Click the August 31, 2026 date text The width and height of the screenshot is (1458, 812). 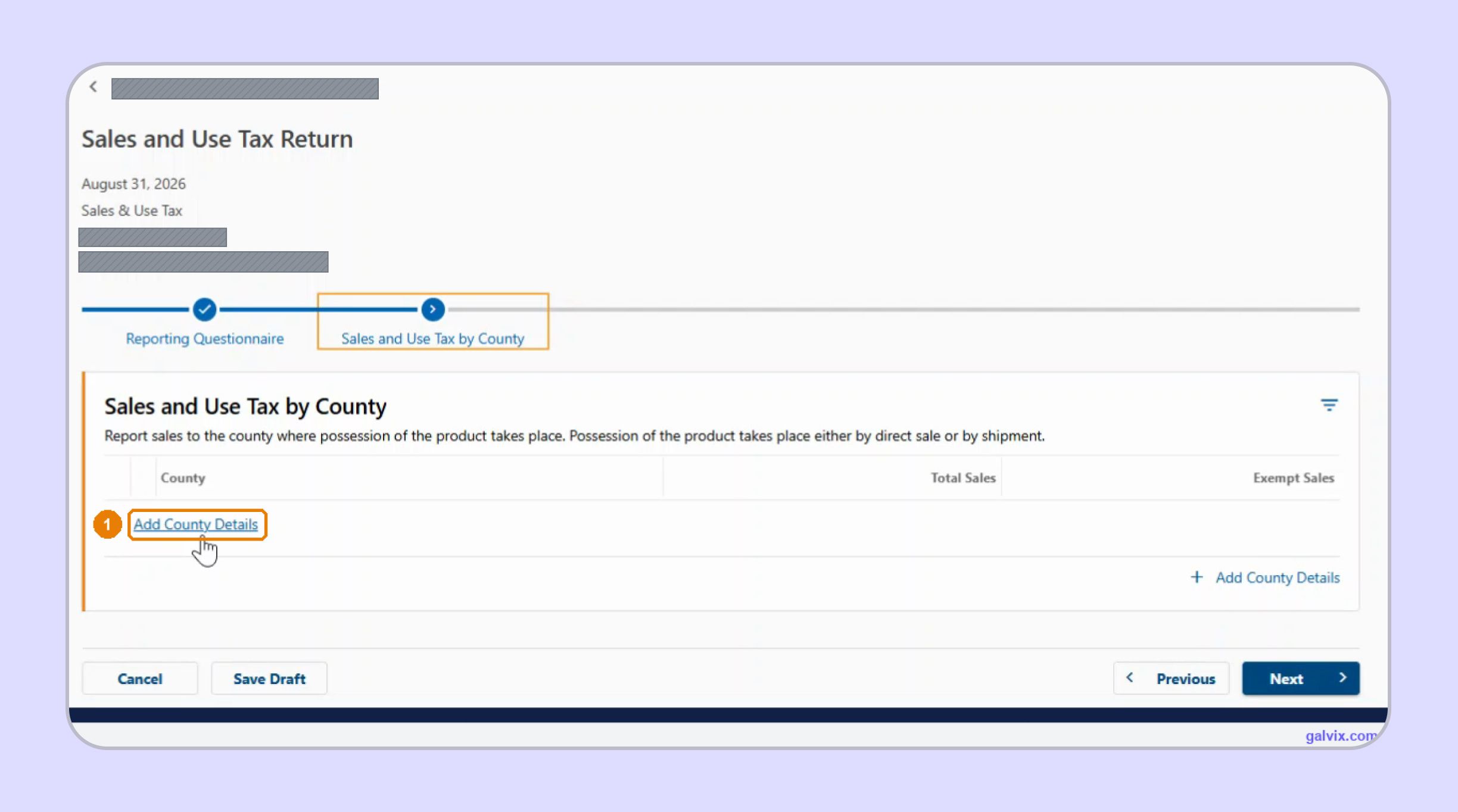133,184
